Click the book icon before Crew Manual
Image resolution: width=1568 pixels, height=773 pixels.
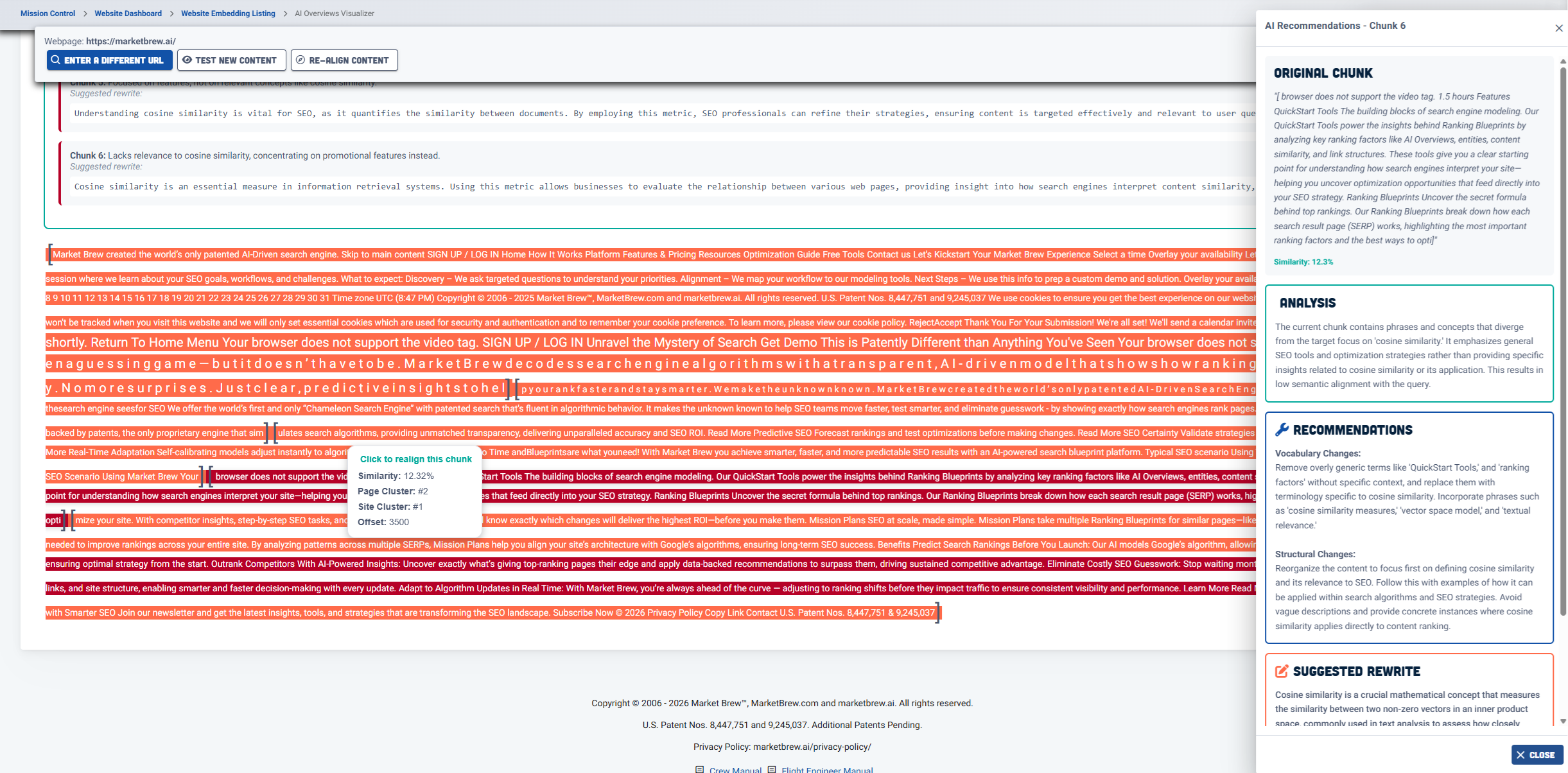coord(699,769)
